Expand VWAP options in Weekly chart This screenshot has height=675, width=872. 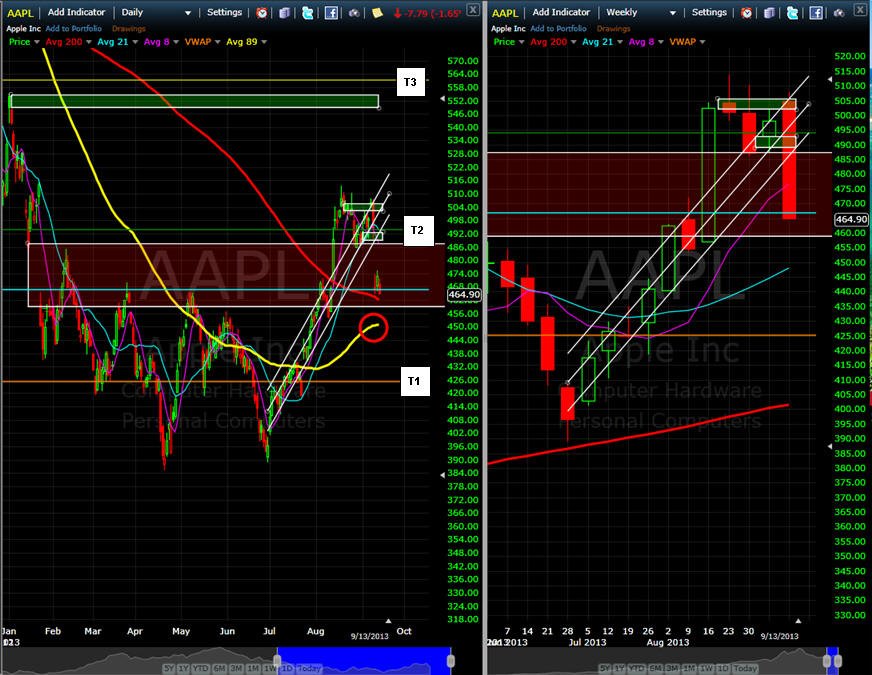click(x=702, y=42)
